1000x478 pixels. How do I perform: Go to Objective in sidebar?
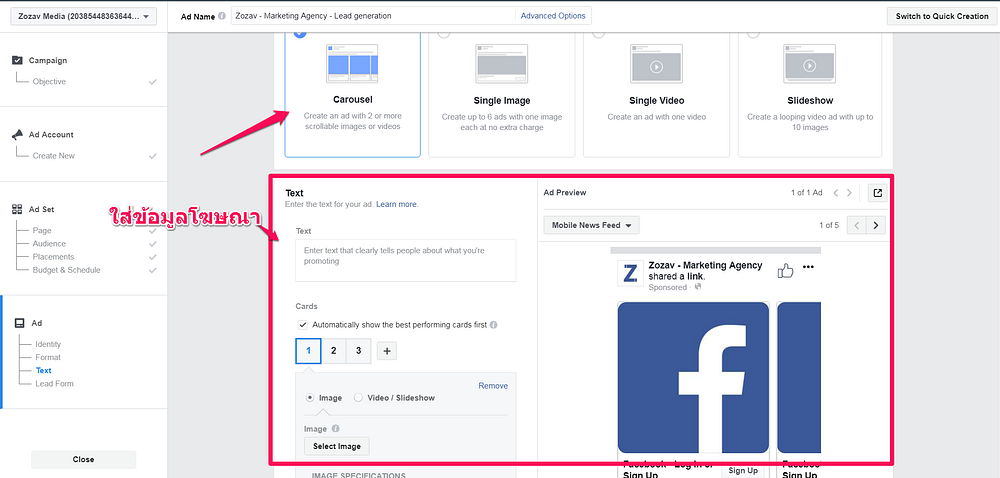49,82
